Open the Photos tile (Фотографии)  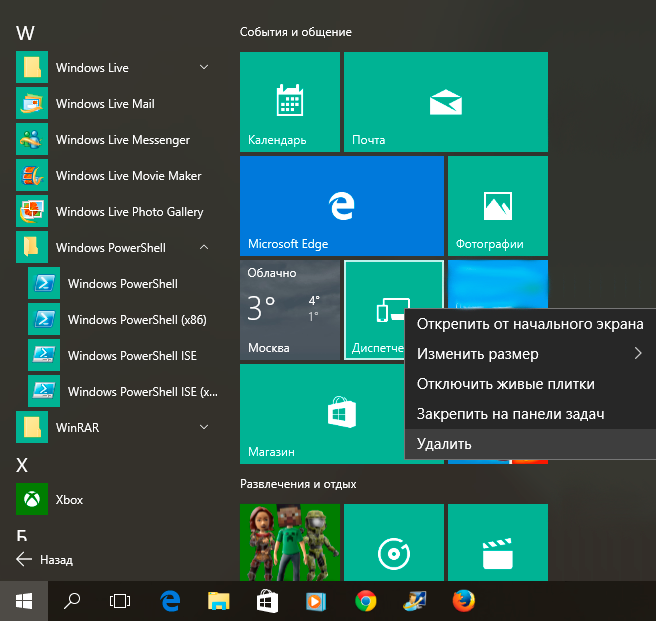pos(498,206)
